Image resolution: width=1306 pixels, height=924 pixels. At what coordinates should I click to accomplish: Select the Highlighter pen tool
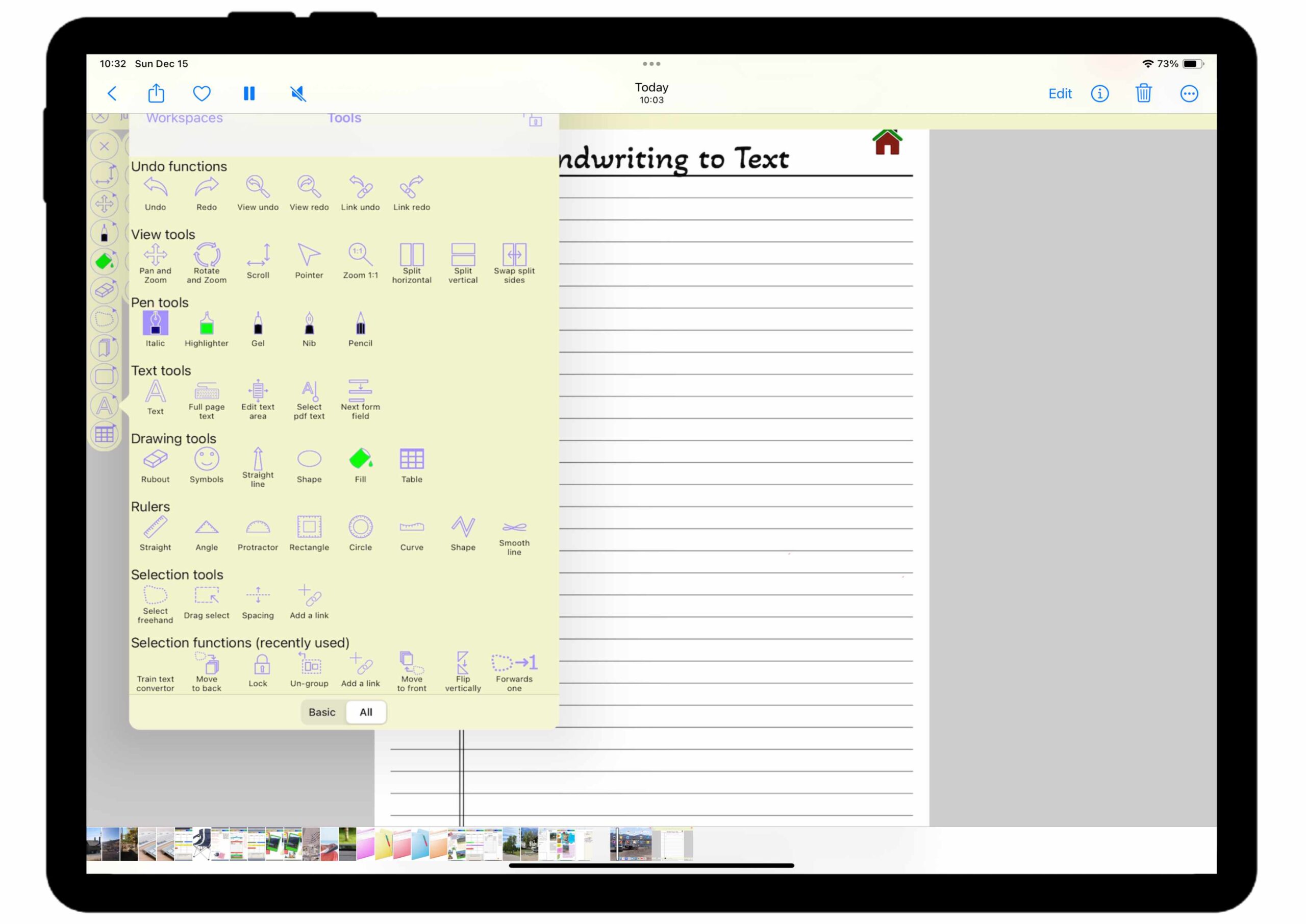pyautogui.click(x=207, y=329)
